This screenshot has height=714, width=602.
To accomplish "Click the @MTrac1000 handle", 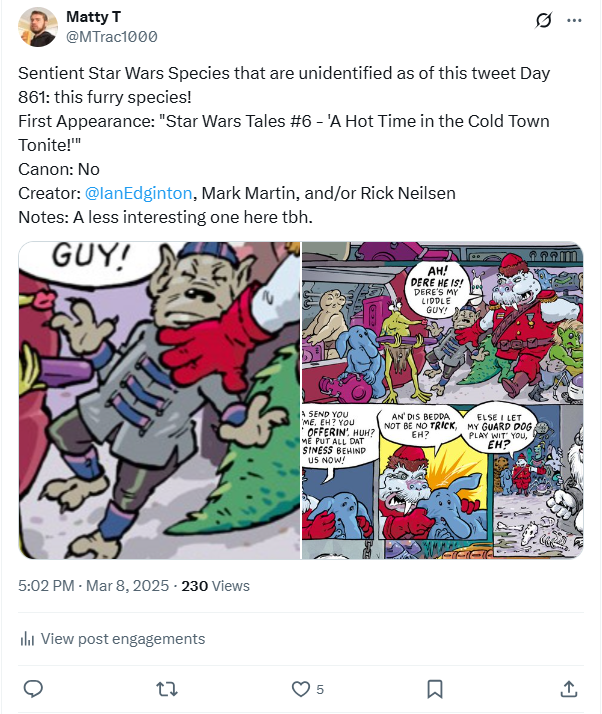I will coord(111,37).
